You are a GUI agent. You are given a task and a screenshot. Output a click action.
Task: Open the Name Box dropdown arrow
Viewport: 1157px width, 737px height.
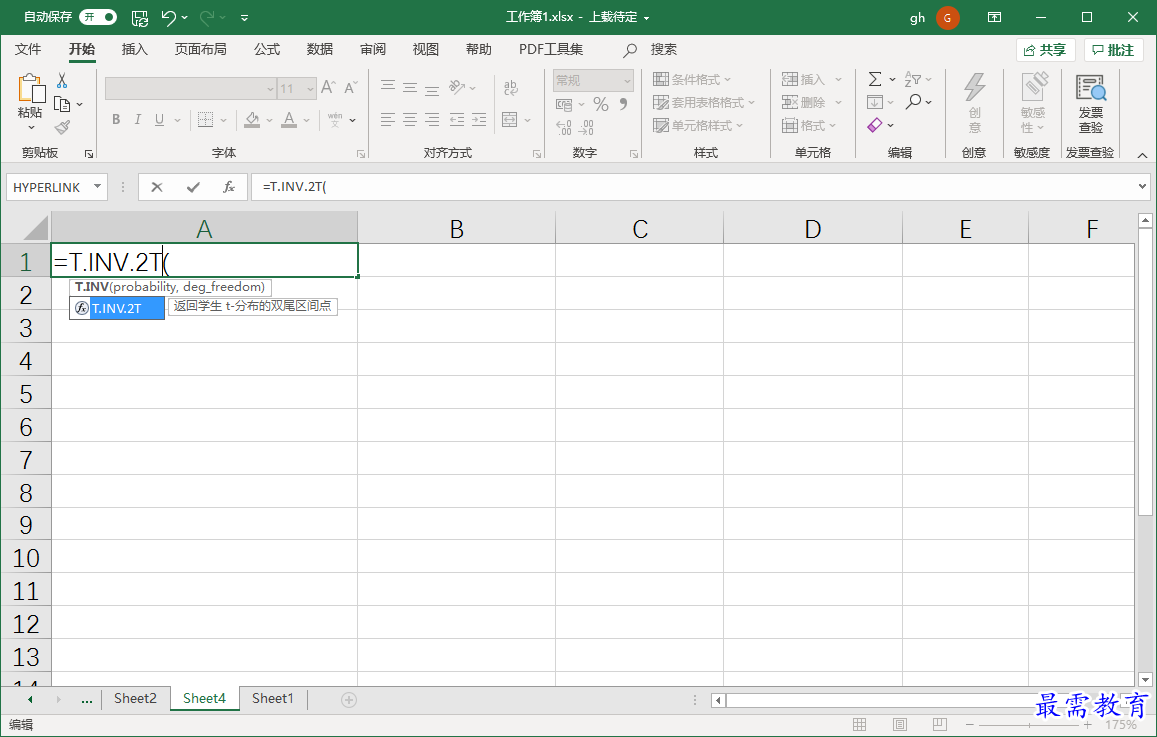coord(97,187)
